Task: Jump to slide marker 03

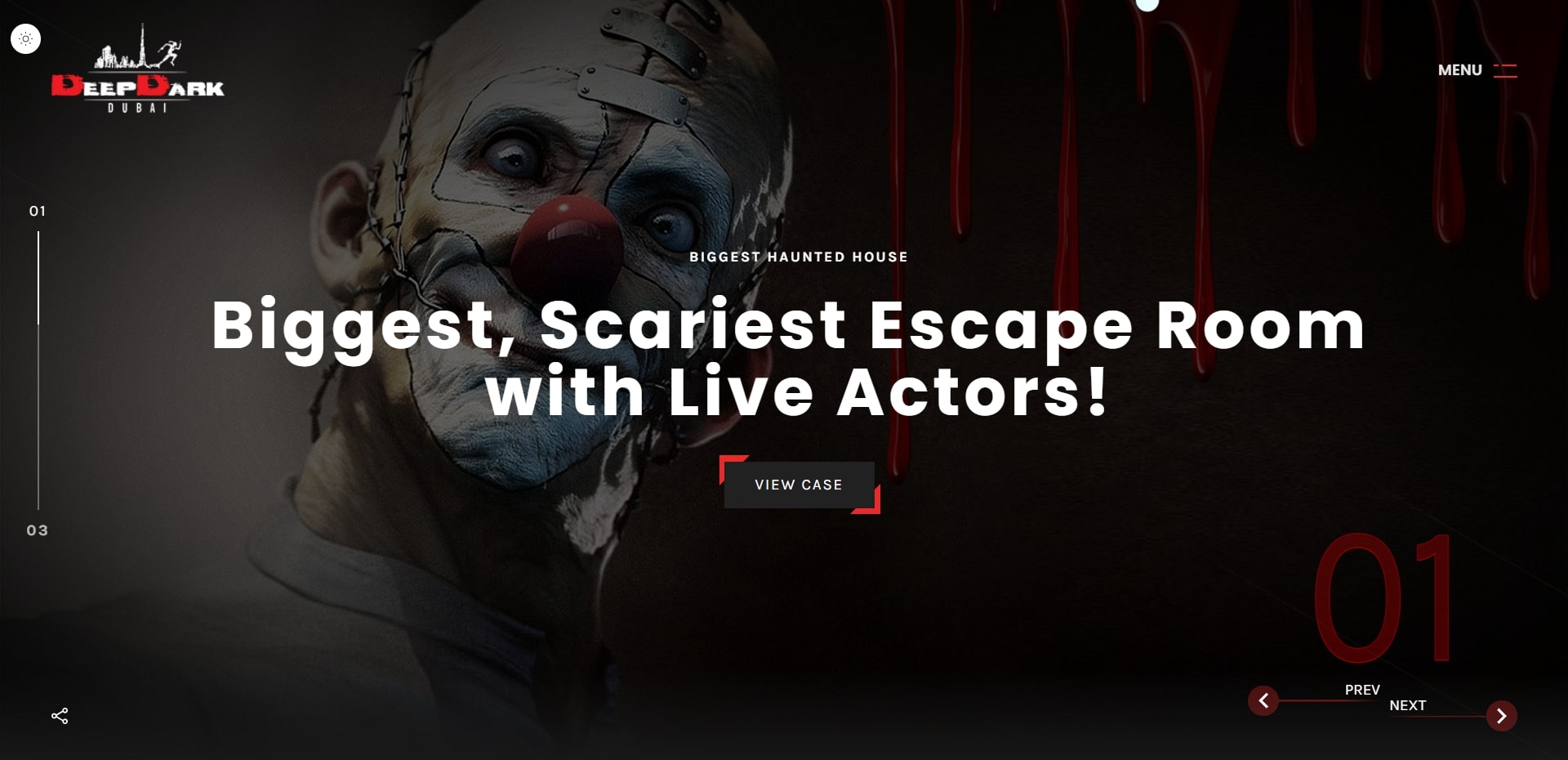Action: click(x=38, y=530)
